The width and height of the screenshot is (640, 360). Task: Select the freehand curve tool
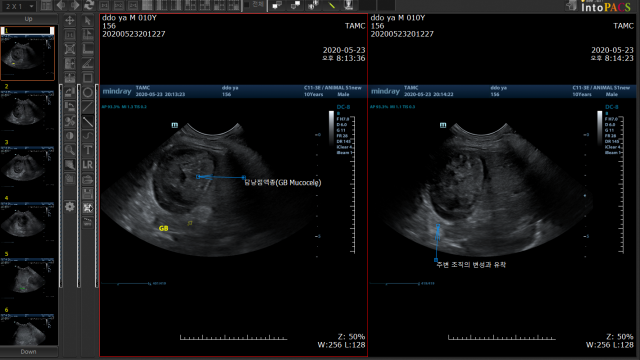point(87,136)
